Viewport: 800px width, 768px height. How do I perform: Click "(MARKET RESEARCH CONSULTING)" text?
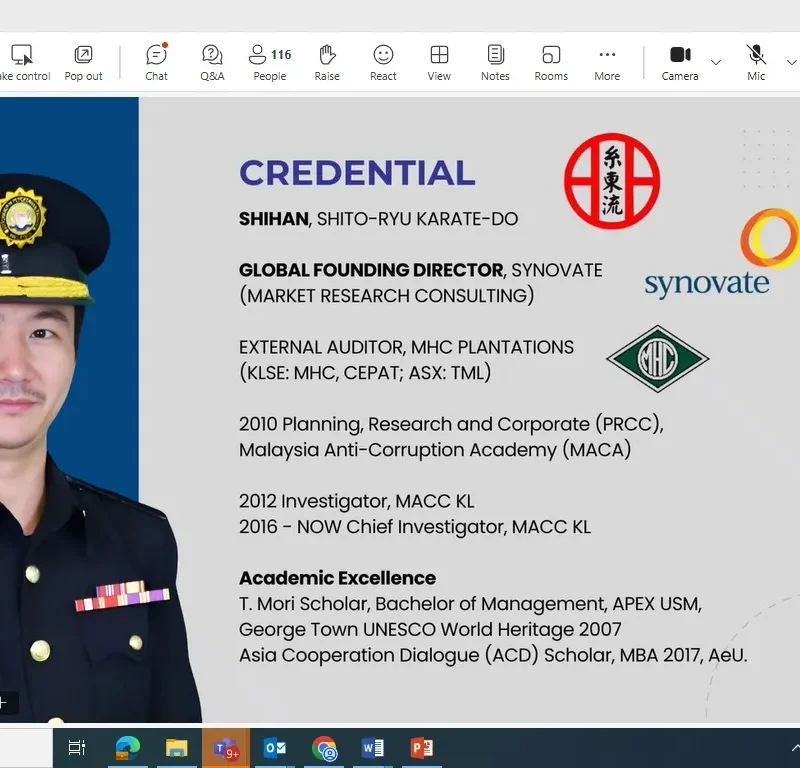pyautogui.click(x=387, y=295)
